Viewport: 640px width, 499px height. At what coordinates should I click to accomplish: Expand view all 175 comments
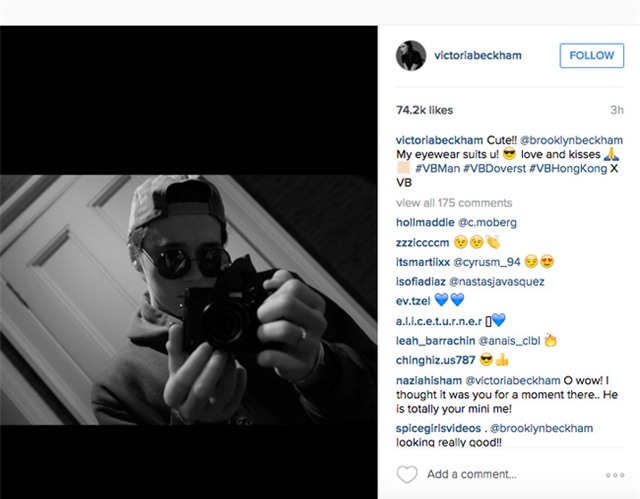pyautogui.click(x=453, y=203)
